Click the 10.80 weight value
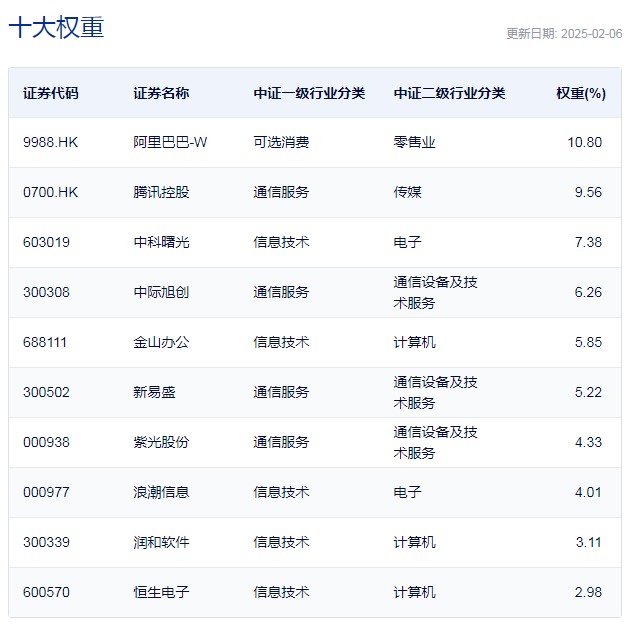Viewport: 629px width, 628px height. [x=584, y=142]
